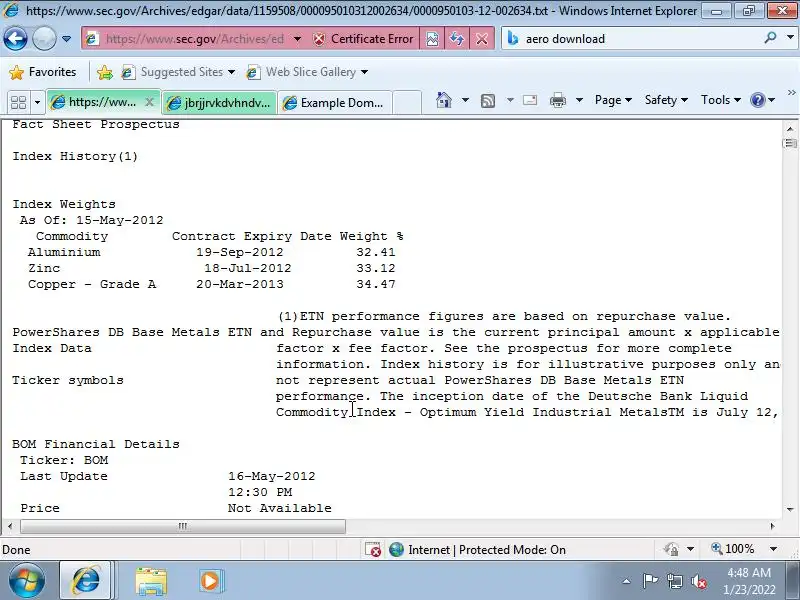Open Windows Media Player from taskbar
Screen dimensions: 800x600
(210, 581)
